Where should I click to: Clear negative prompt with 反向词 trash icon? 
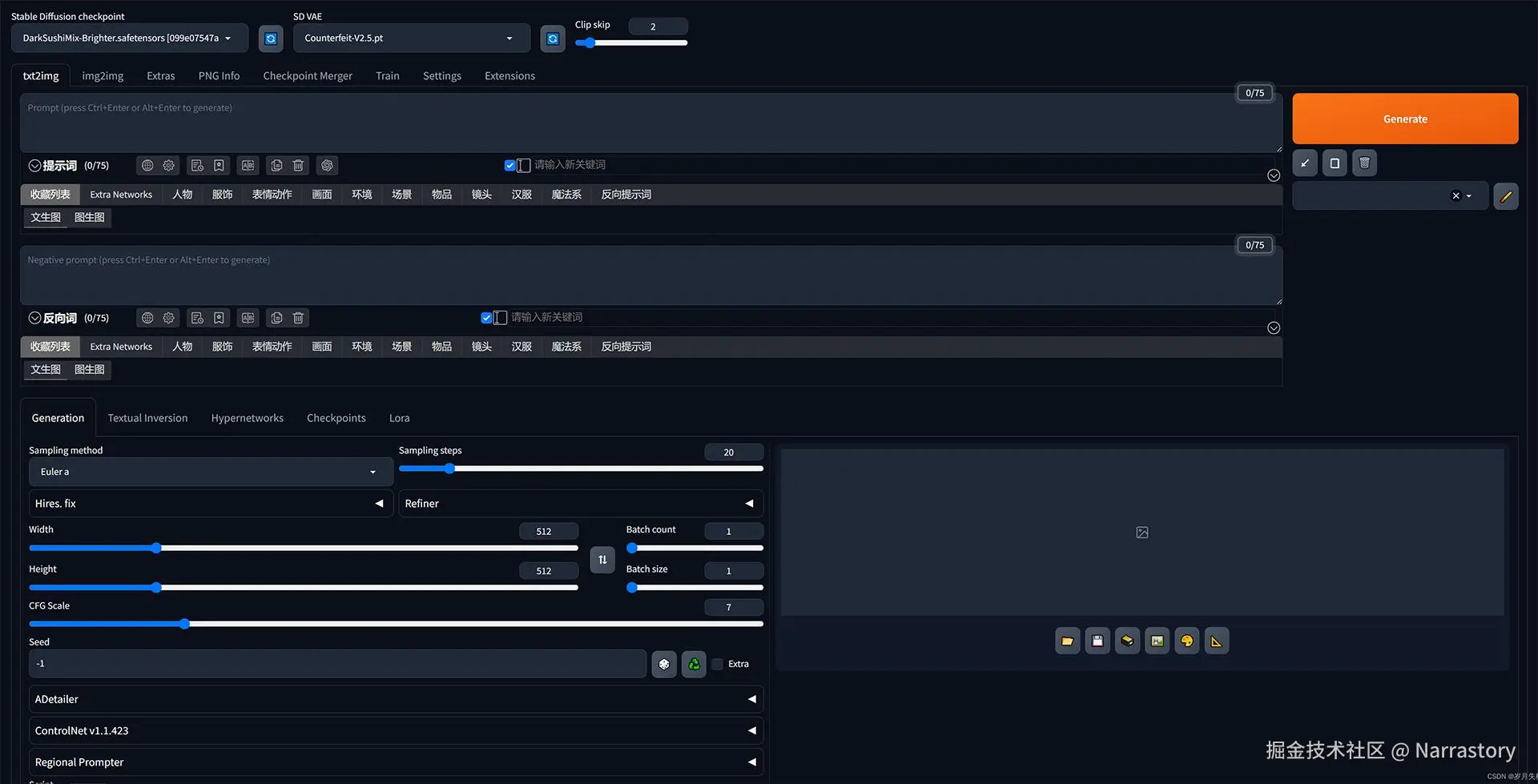tap(298, 318)
